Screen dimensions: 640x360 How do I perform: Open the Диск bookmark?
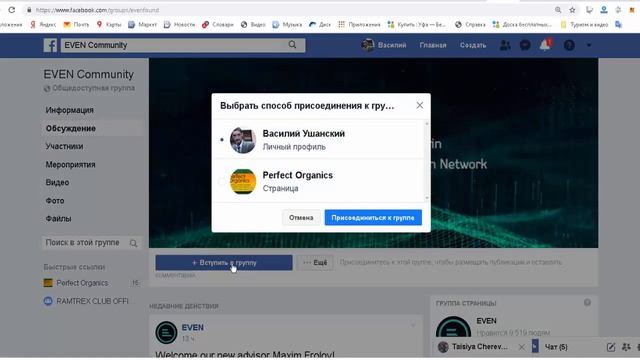tap(320, 24)
